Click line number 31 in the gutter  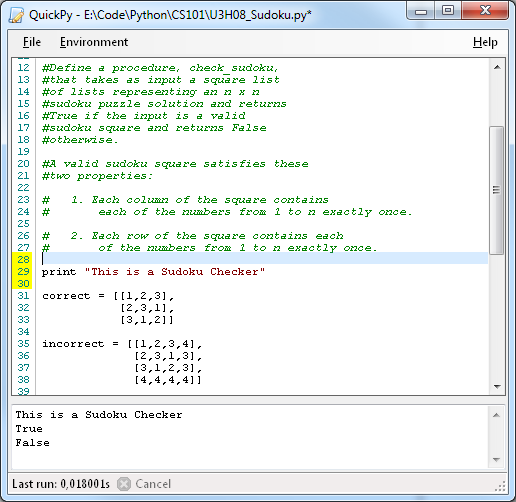click(23, 295)
